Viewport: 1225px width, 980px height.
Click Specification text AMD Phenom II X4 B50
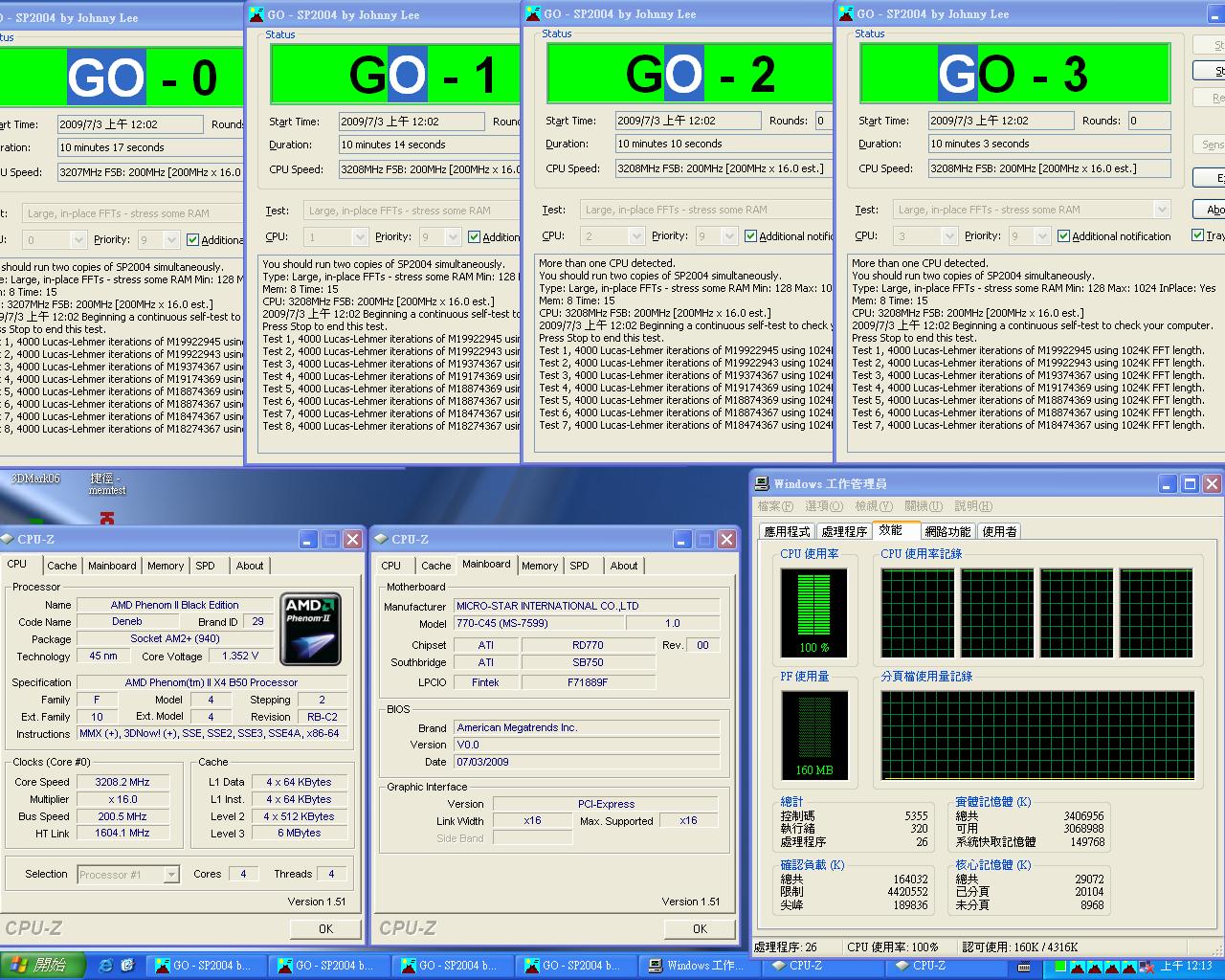pos(212,682)
